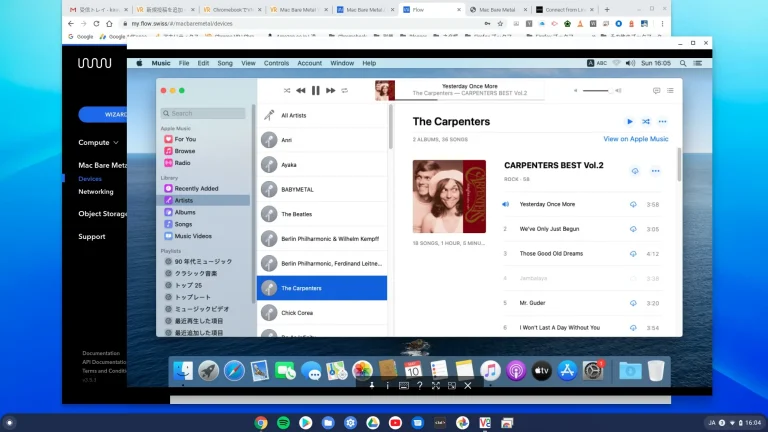Open the Music menu in menu bar
The width and height of the screenshot is (768, 432).
click(x=161, y=63)
